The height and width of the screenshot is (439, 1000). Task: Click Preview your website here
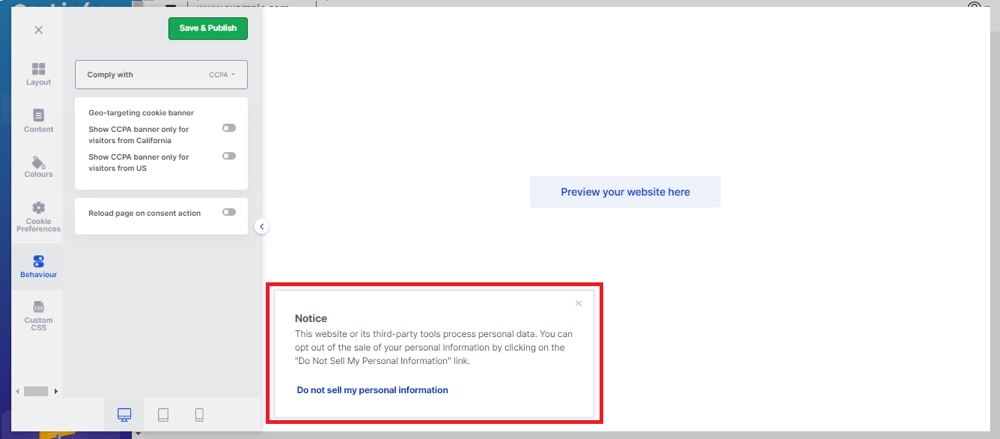tap(625, 191)
